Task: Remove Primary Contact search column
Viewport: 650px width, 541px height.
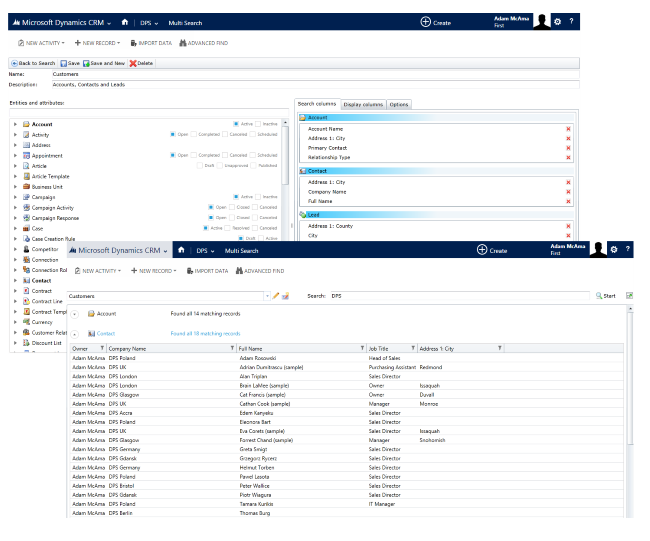Action: [x=568, y=148]
